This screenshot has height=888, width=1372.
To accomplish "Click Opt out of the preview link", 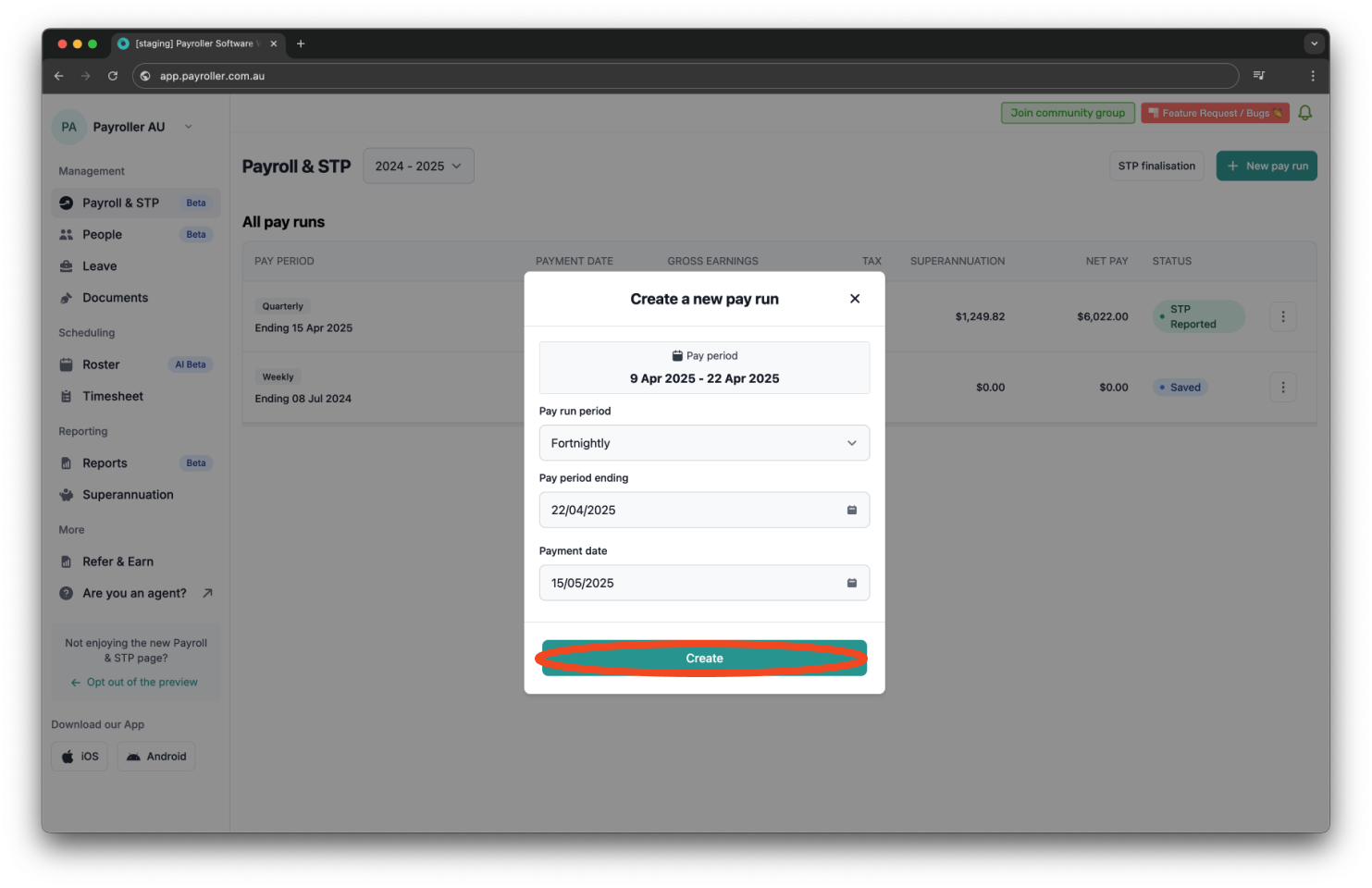I will click(x=142, y=683).
